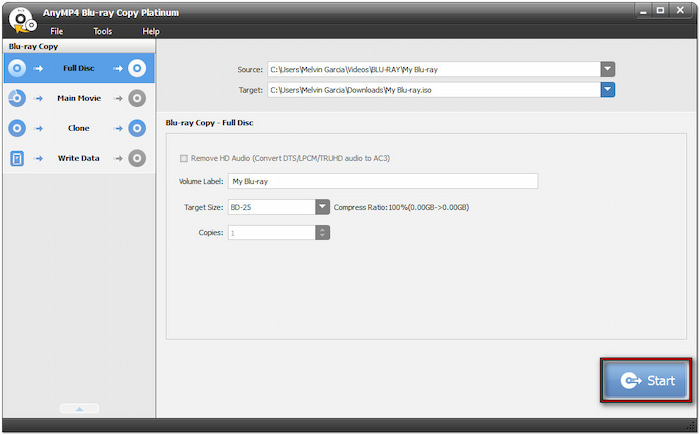Image resolution: width=700 pixels, height=435 pixels.
Task: Open the Help menu
Action: (x=151, y=31)
